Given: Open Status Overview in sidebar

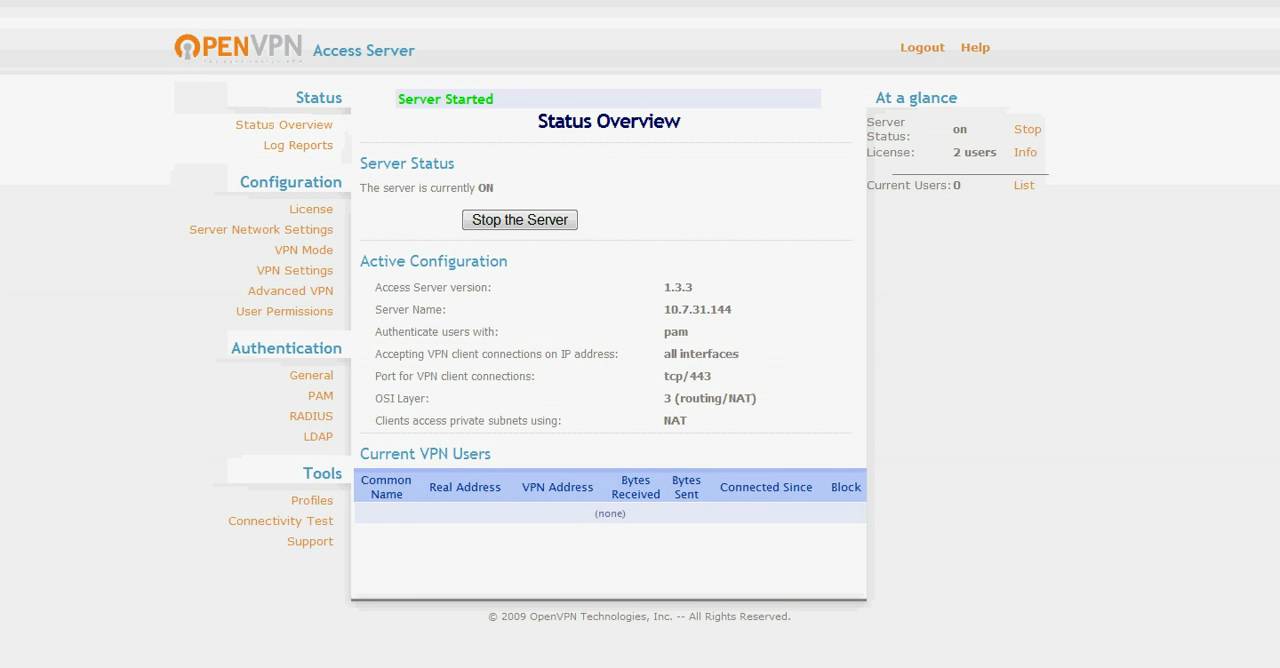Looking at the screenshot, I should [284, 125].
